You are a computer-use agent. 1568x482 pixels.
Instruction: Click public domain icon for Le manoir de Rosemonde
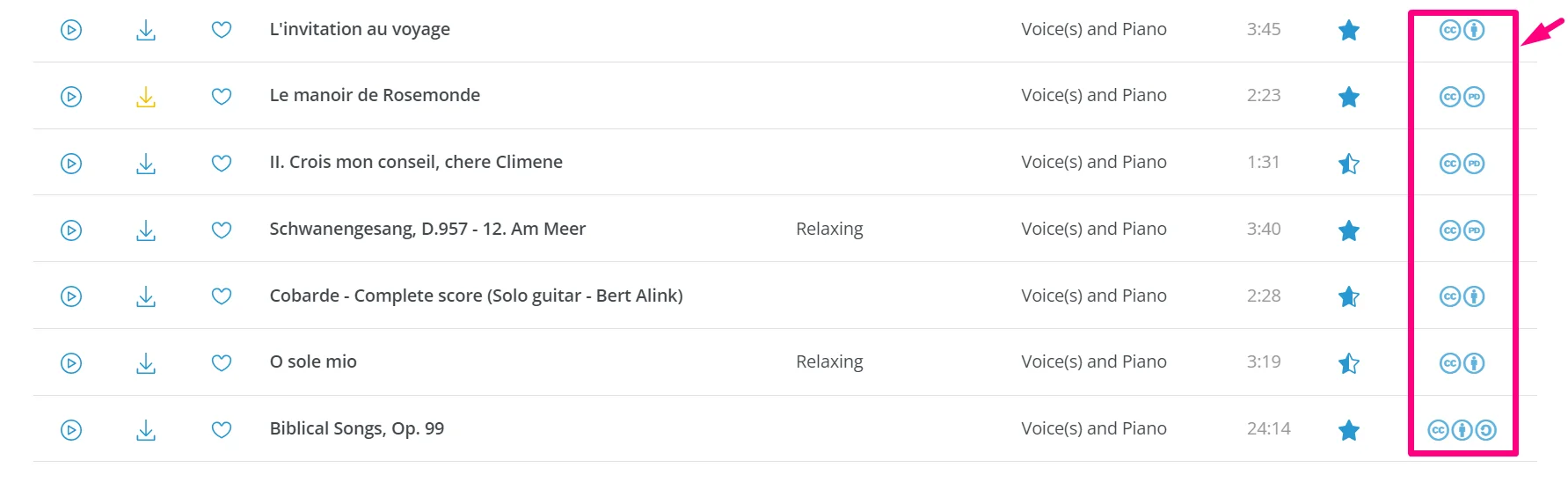click(1475, 97)
